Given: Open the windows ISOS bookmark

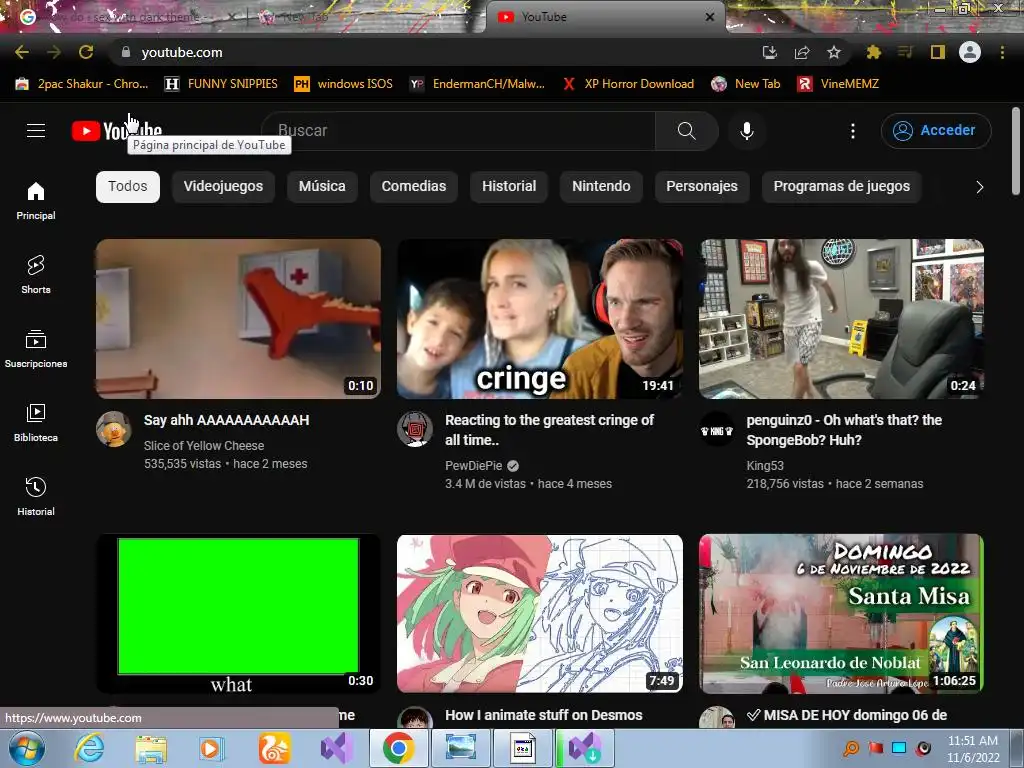Looking at the screenshot, I should point(344,84).
